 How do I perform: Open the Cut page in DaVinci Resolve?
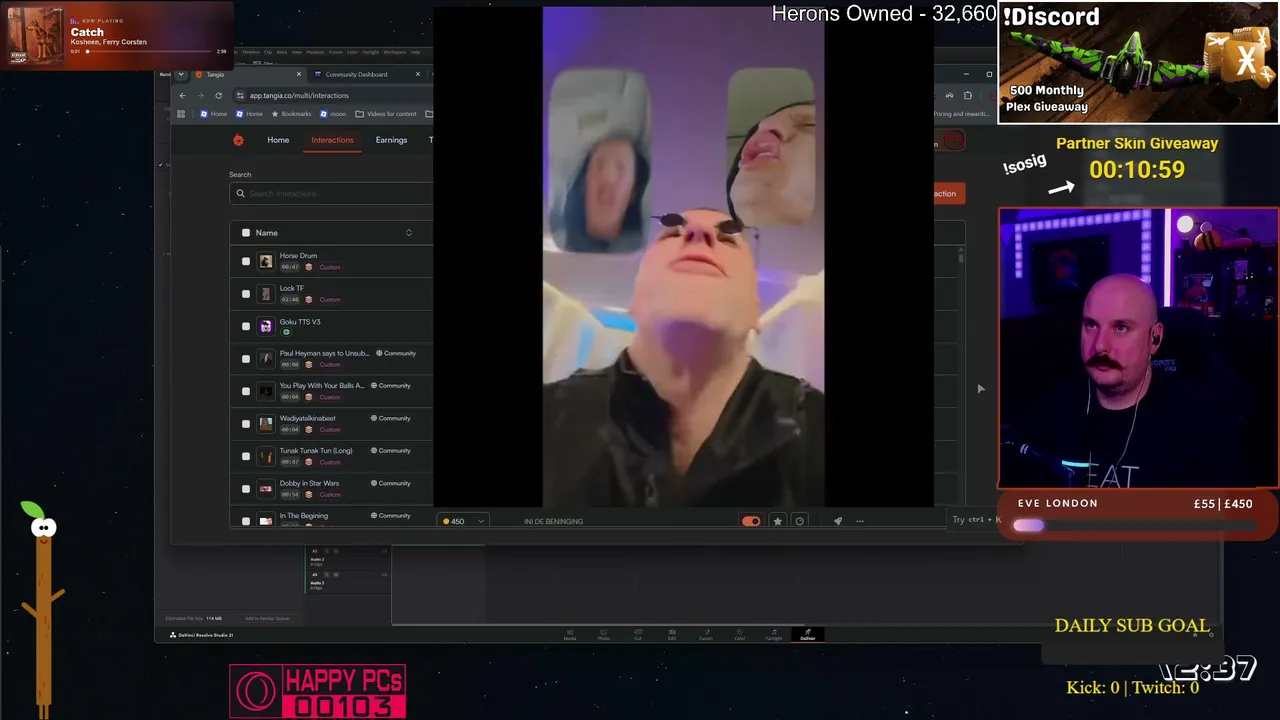[x=638, y=634]
